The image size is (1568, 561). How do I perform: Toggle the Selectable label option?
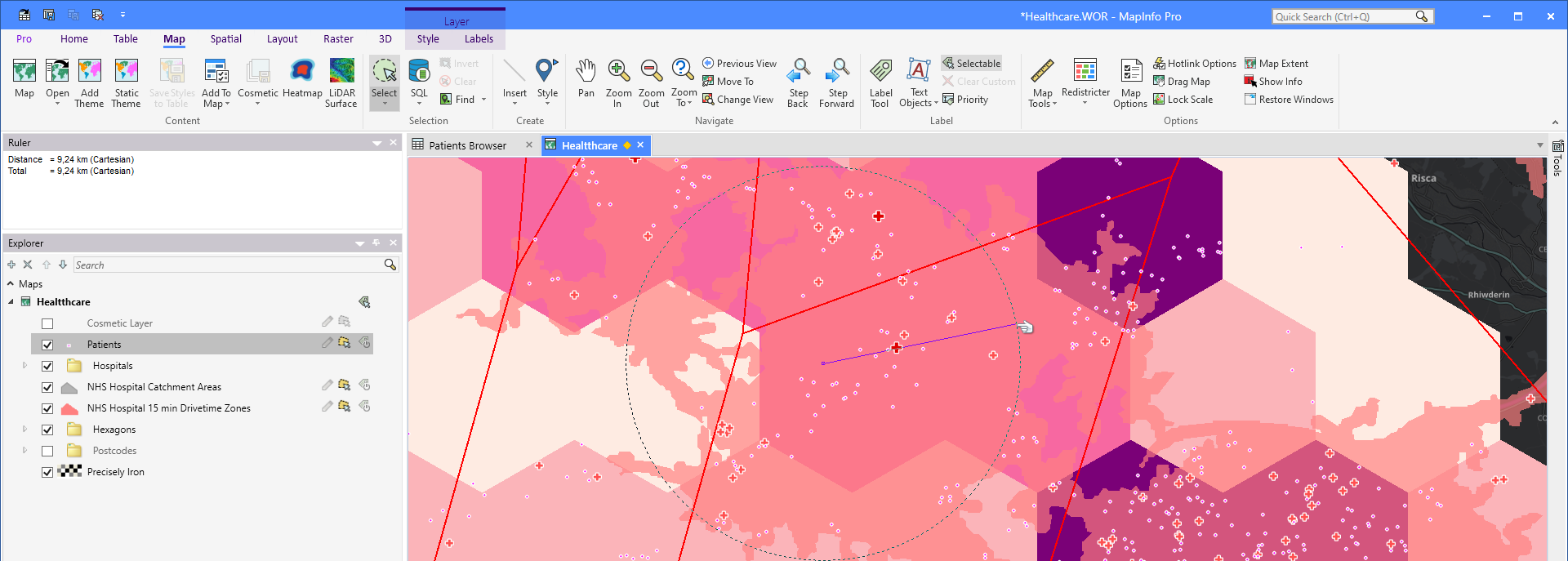coord(971,63)
